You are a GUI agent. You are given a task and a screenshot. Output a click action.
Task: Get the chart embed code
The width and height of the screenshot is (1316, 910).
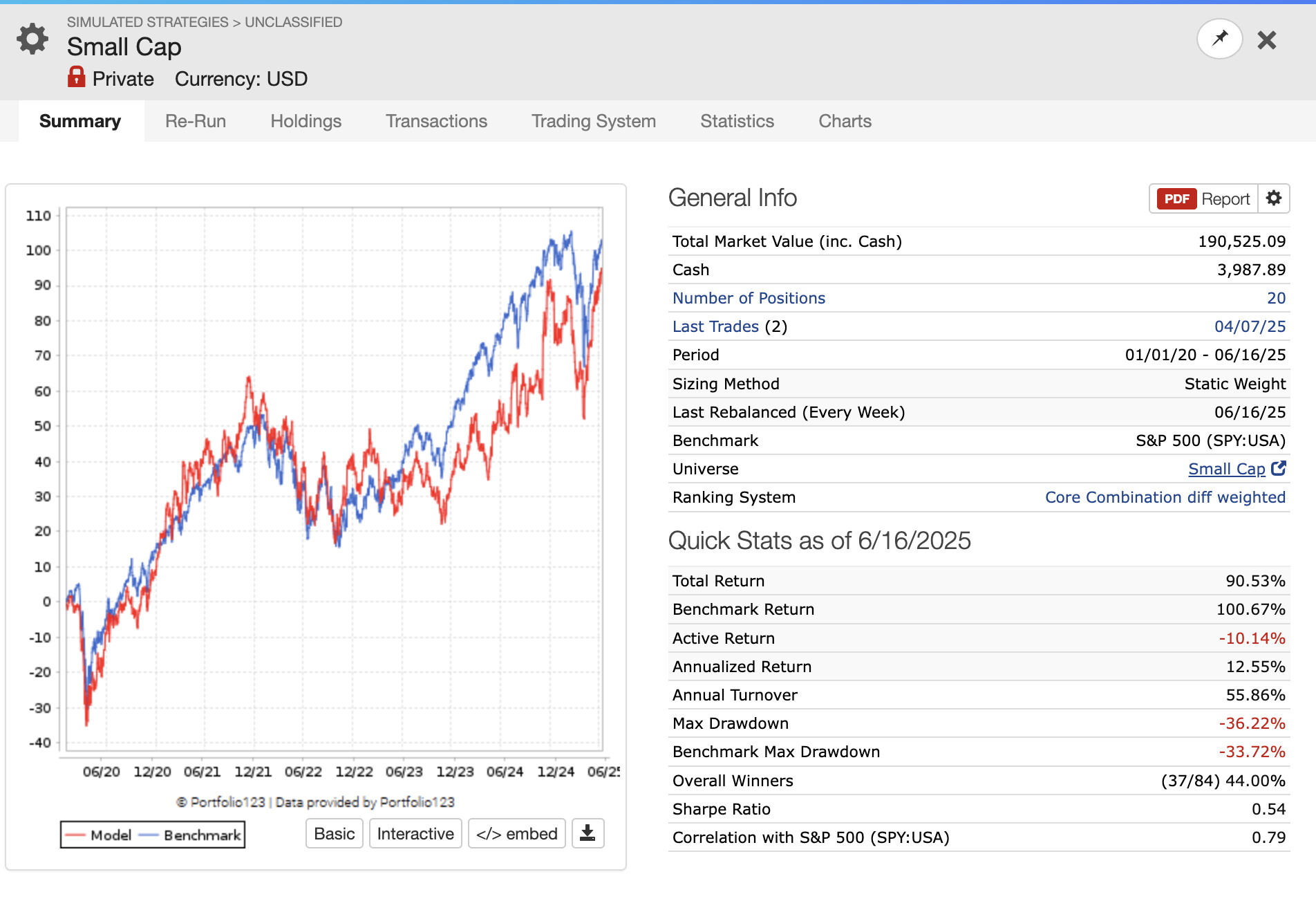517,833
